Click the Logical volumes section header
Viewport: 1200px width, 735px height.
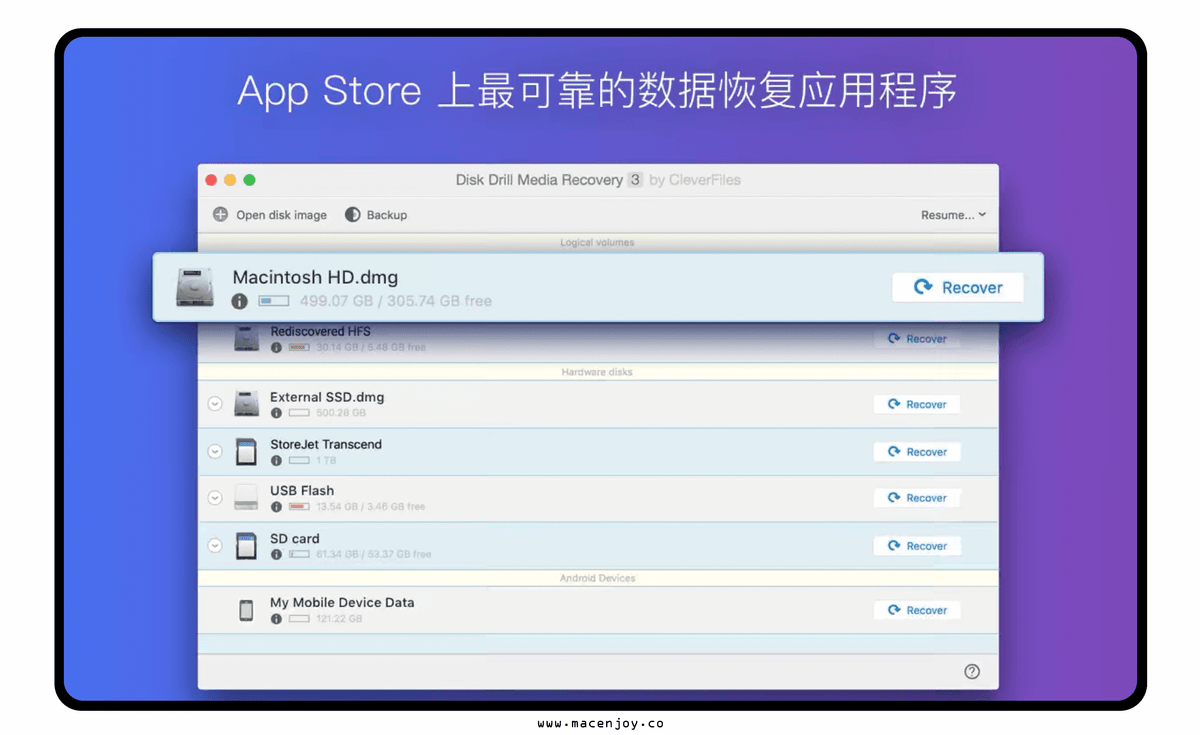click(x=597, y=243)
